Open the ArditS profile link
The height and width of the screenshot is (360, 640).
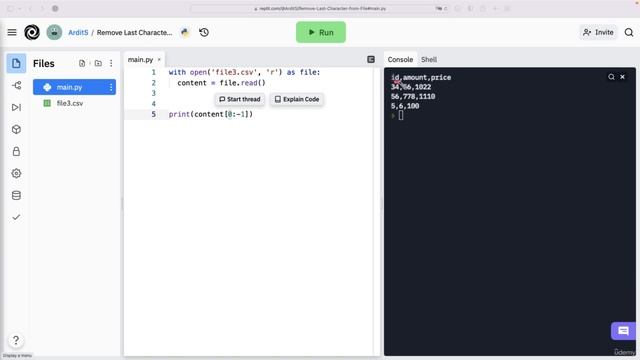(x=78, y=32)
